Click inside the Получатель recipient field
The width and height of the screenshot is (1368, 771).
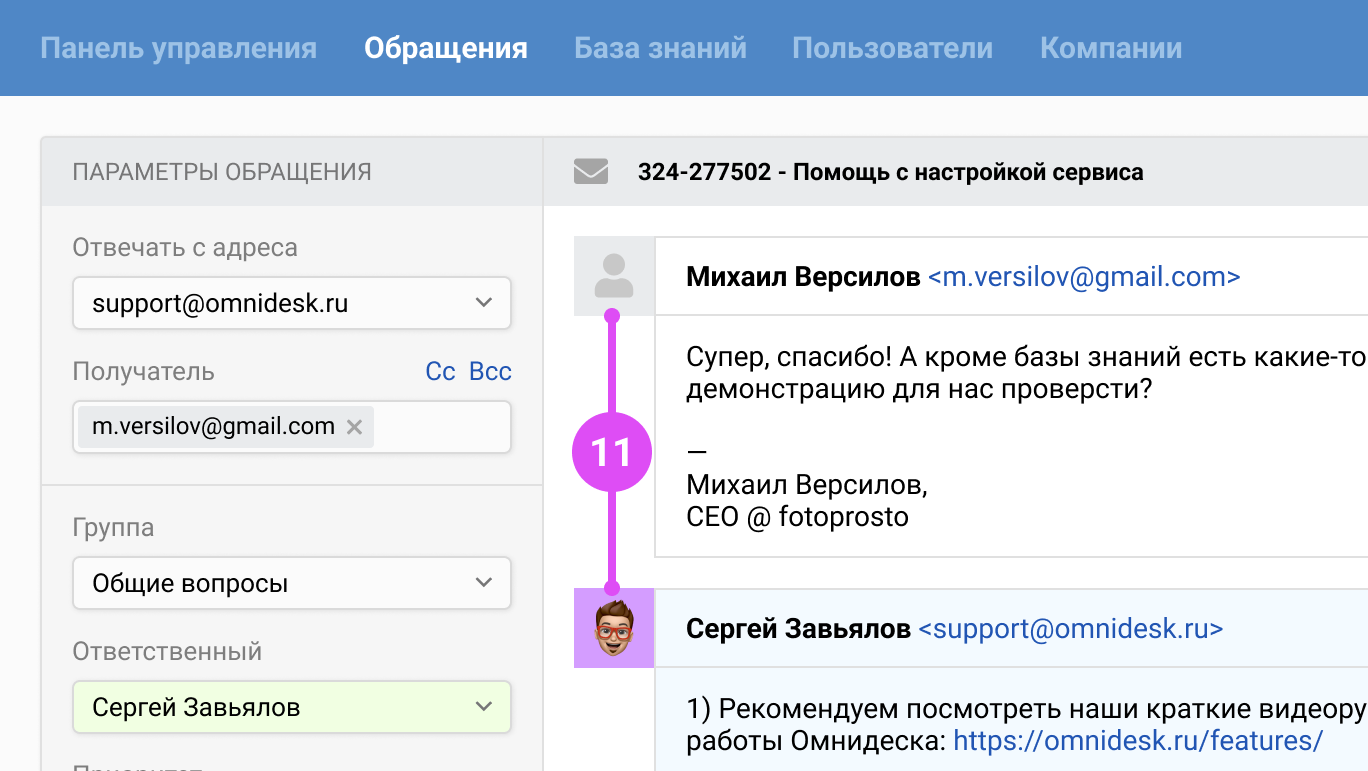click(440, 427)
